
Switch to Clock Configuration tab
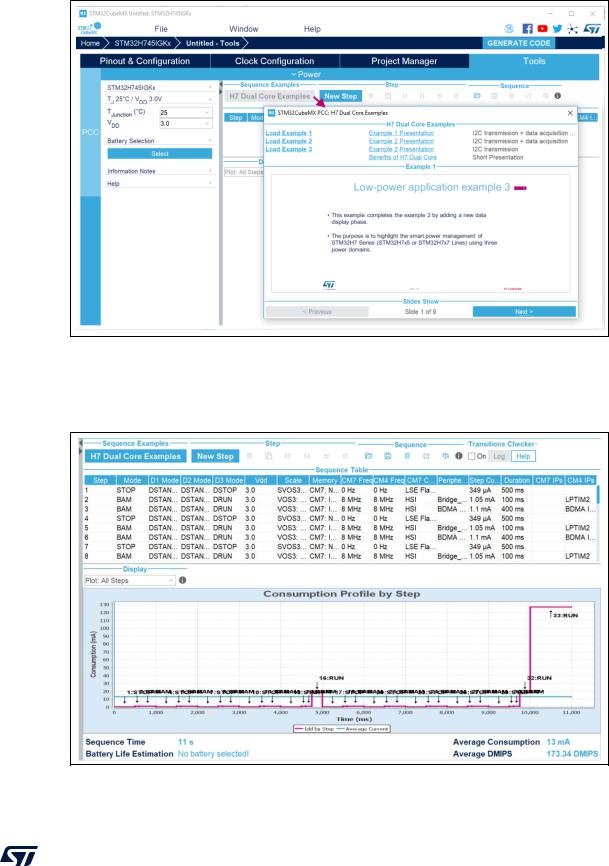[274, 61]
